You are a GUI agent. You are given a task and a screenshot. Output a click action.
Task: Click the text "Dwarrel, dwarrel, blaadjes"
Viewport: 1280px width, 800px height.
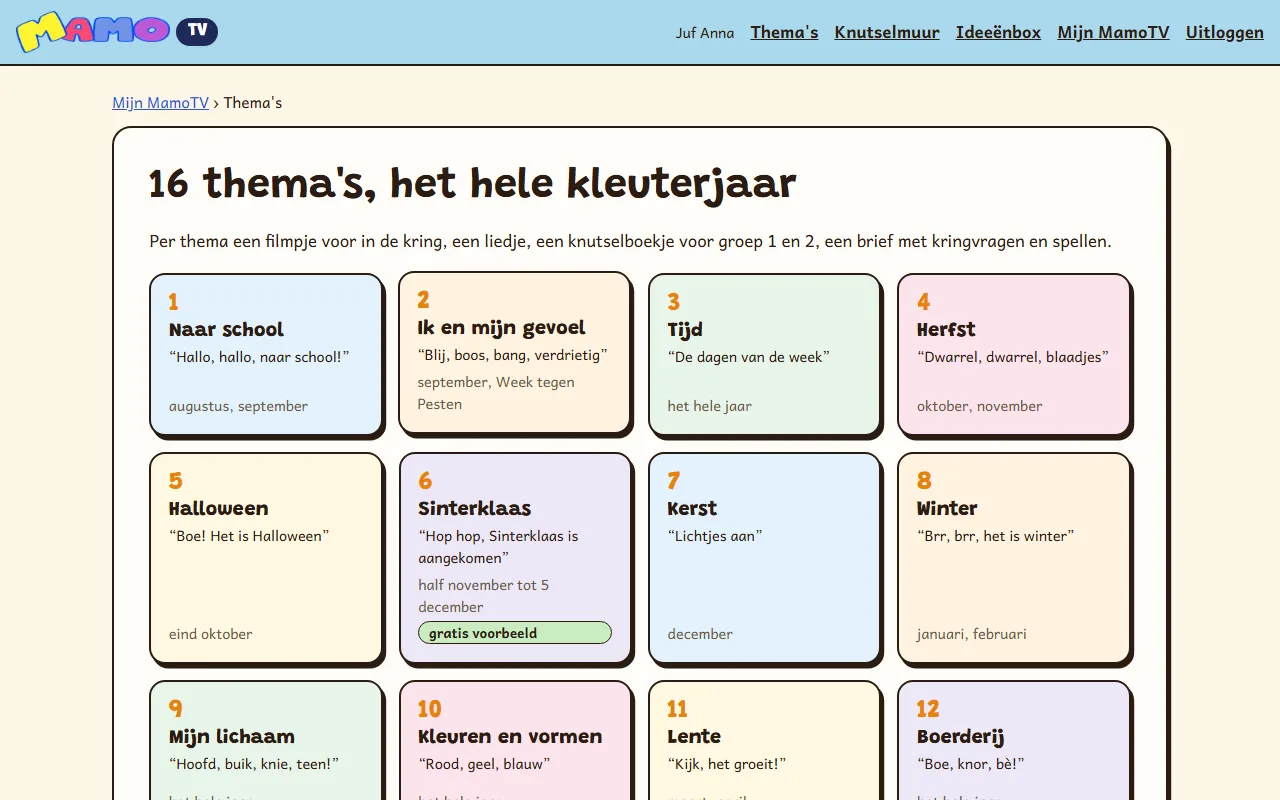point(1013,357)
